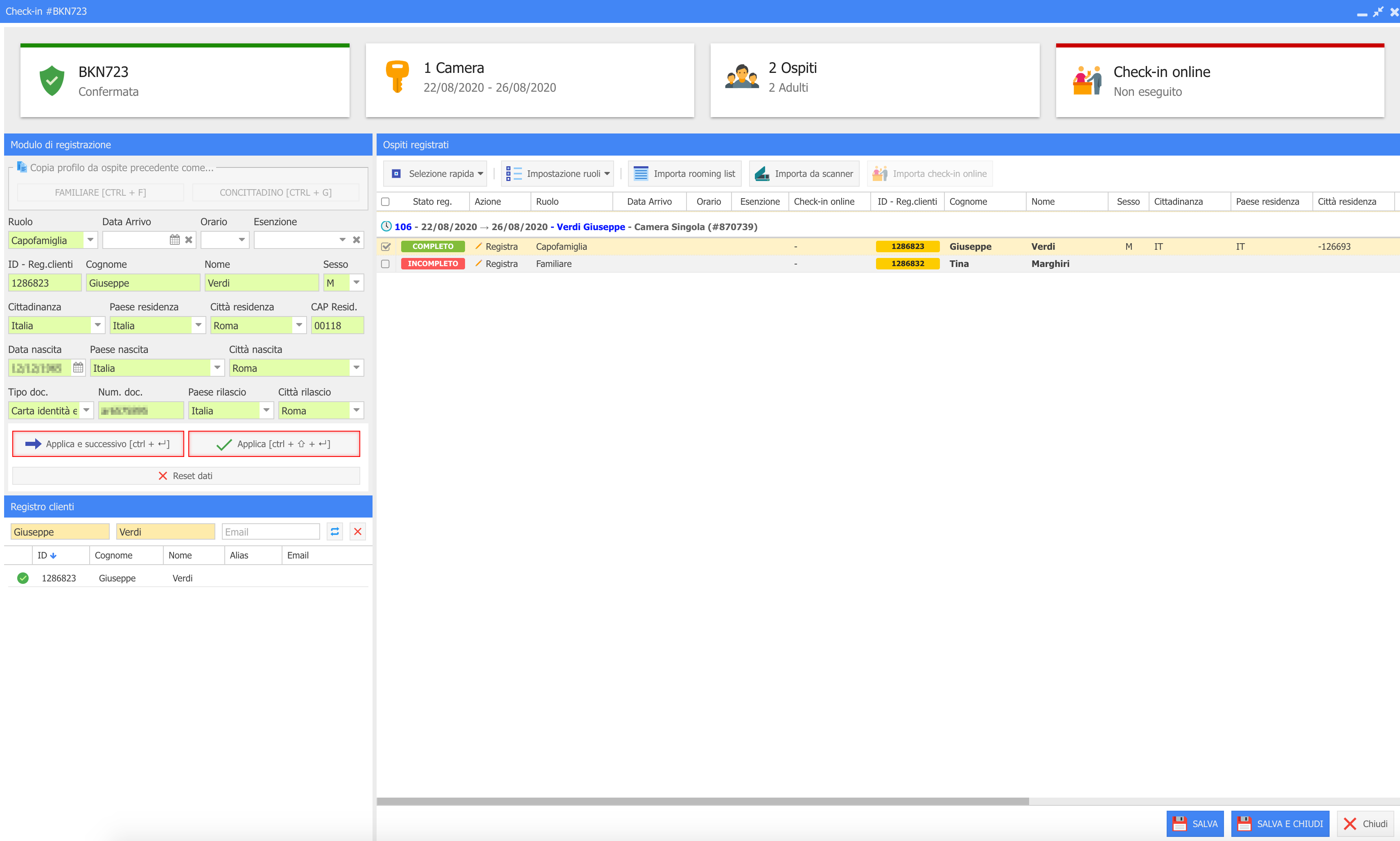
Task: Click the SALVA E CHIUDI button
Action: click(x=1279, y=823)
